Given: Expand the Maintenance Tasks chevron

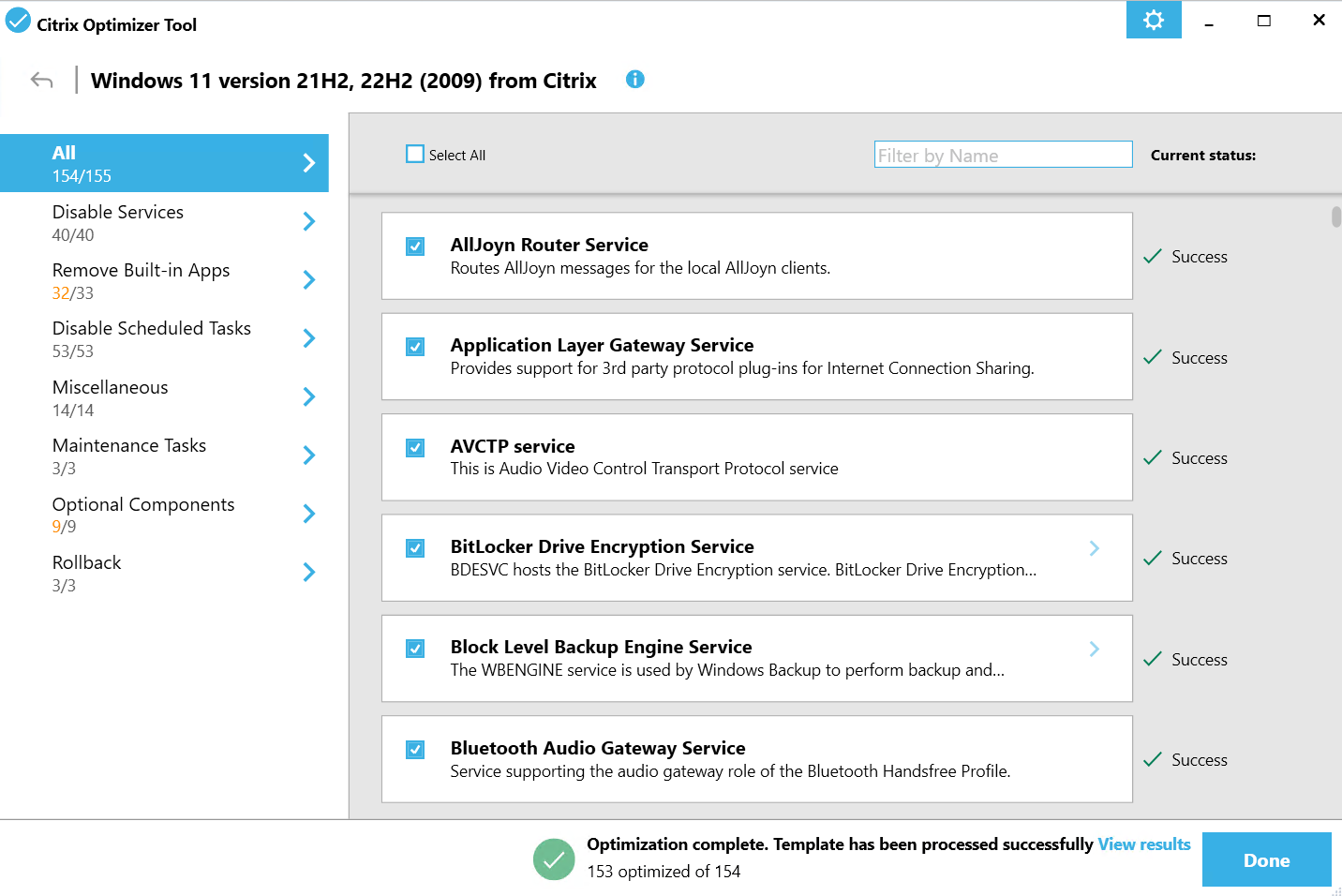Looking at the screenshot, I should click(309, 455).
